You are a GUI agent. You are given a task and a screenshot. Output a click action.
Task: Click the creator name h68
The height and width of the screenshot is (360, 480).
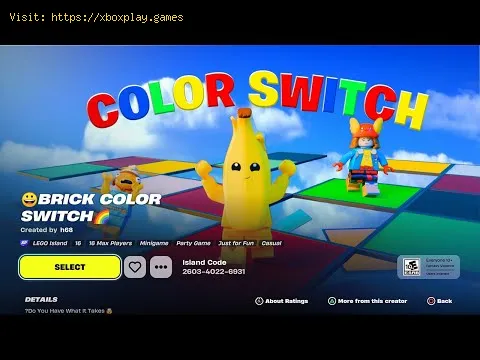pos(66,230)
